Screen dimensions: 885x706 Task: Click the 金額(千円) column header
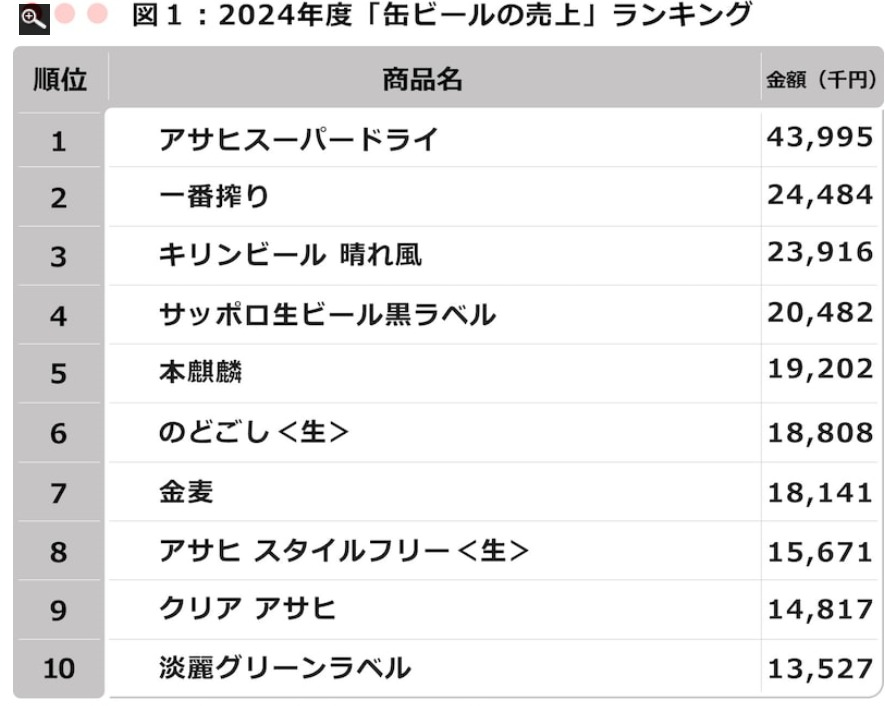click(x=820, y=81)
